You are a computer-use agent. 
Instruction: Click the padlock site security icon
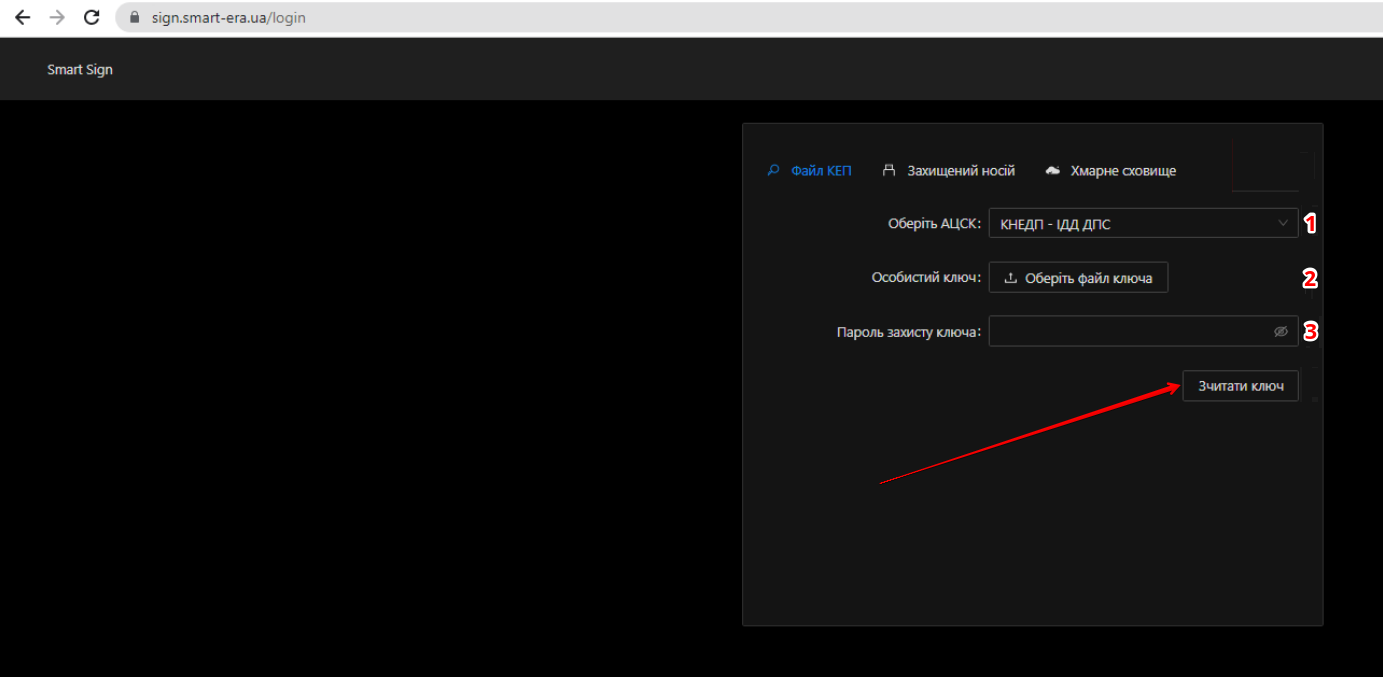coord(136,18)
